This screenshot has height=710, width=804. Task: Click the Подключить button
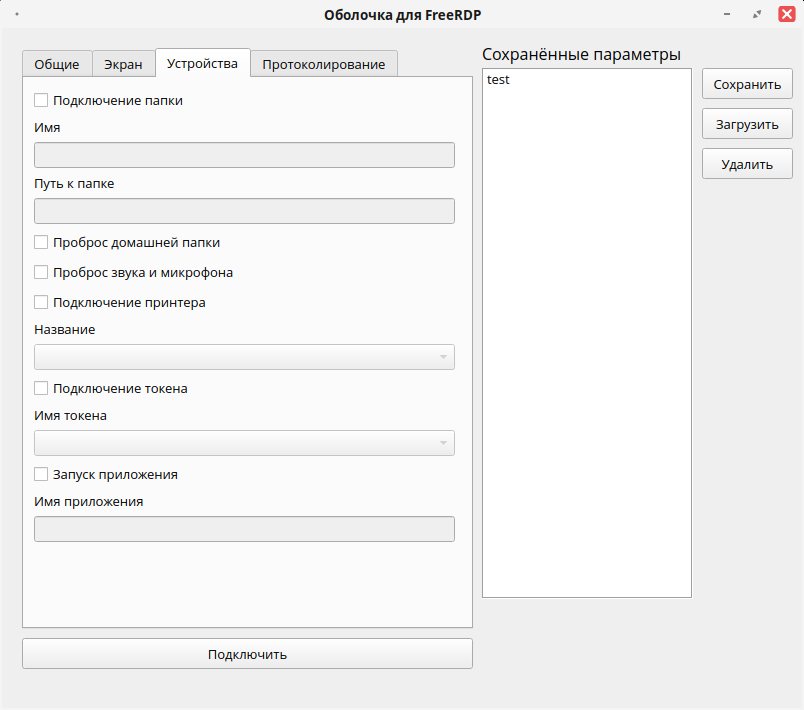pos(247,654)
